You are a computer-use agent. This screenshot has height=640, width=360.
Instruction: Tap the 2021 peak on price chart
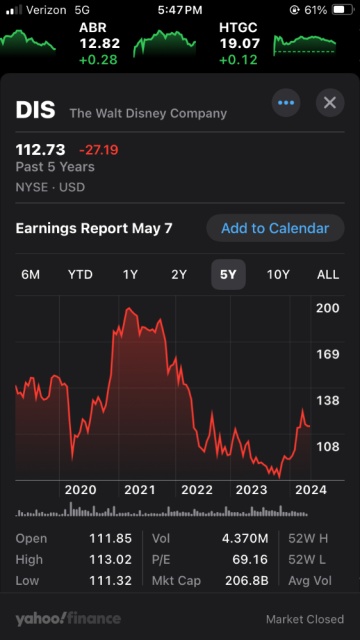130,309
